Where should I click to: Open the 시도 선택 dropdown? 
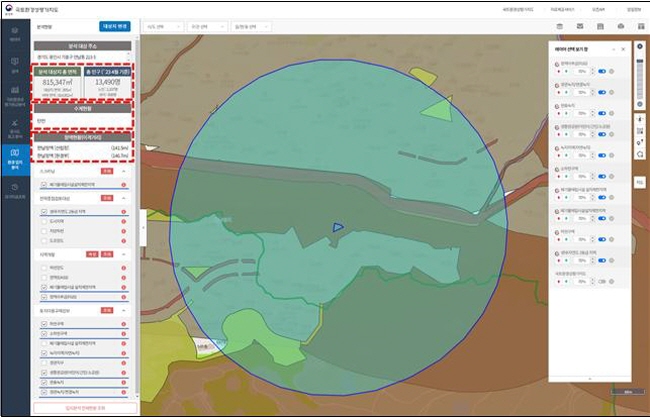[163, 27]
